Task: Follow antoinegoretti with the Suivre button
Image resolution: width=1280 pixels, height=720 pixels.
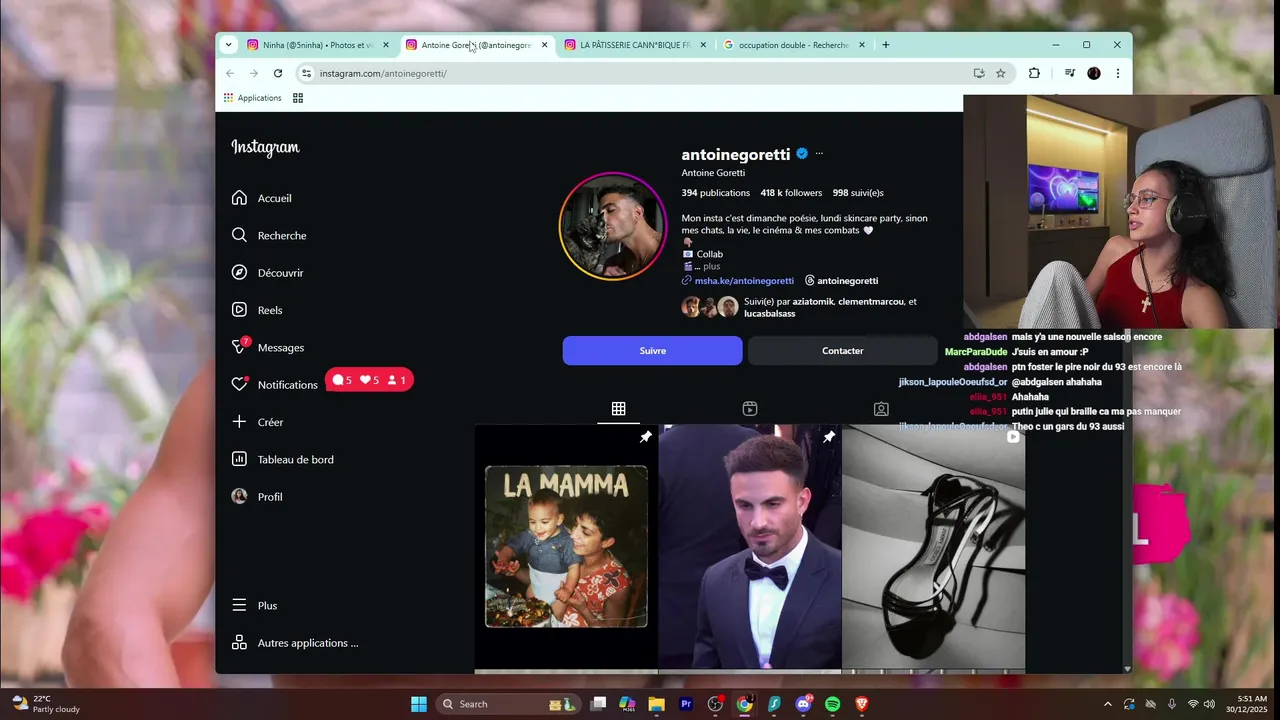Action: (x=652, y=351)
